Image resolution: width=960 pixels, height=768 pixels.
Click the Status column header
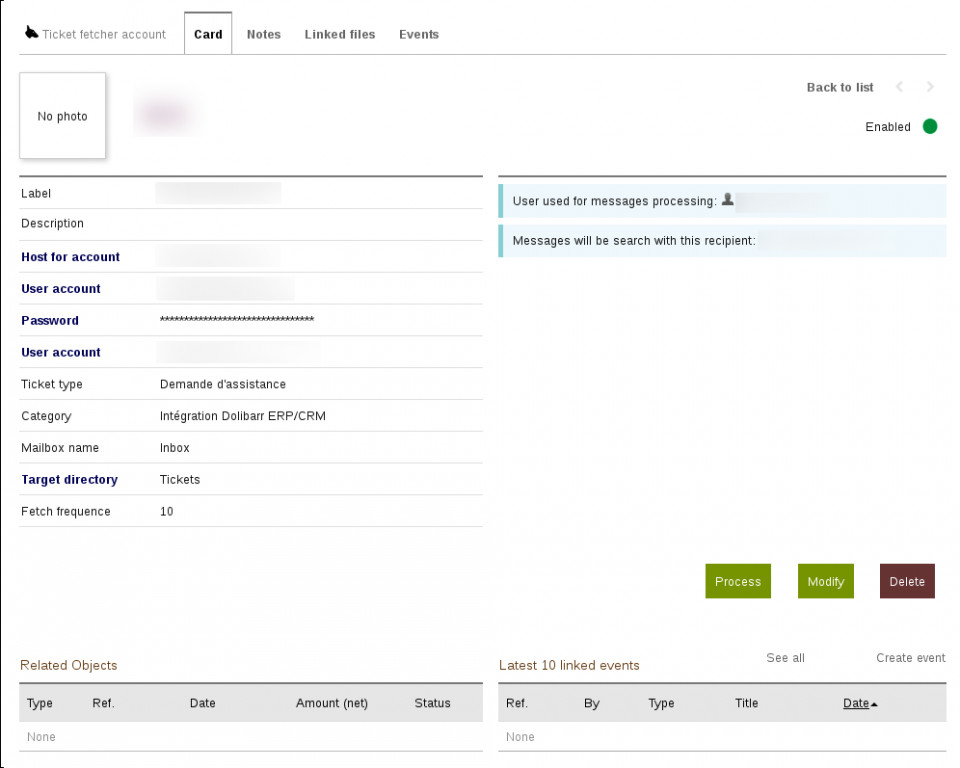432,703
